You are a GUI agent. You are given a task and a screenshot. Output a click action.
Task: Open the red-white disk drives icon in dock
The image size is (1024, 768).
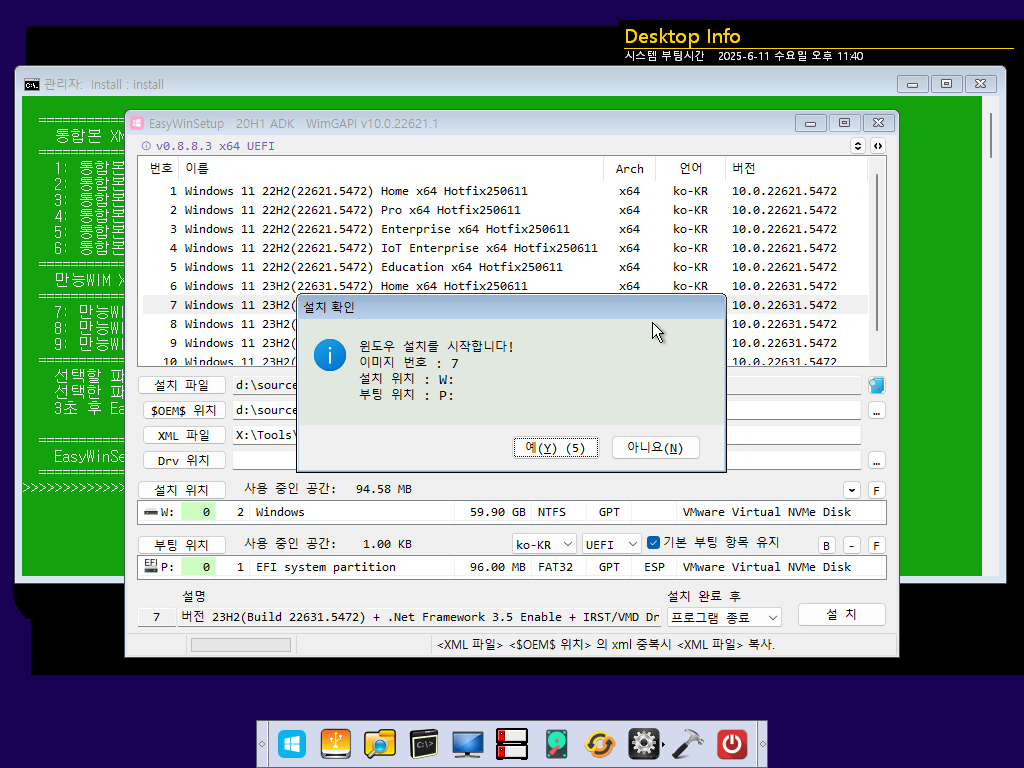click(x=512, y=744)
